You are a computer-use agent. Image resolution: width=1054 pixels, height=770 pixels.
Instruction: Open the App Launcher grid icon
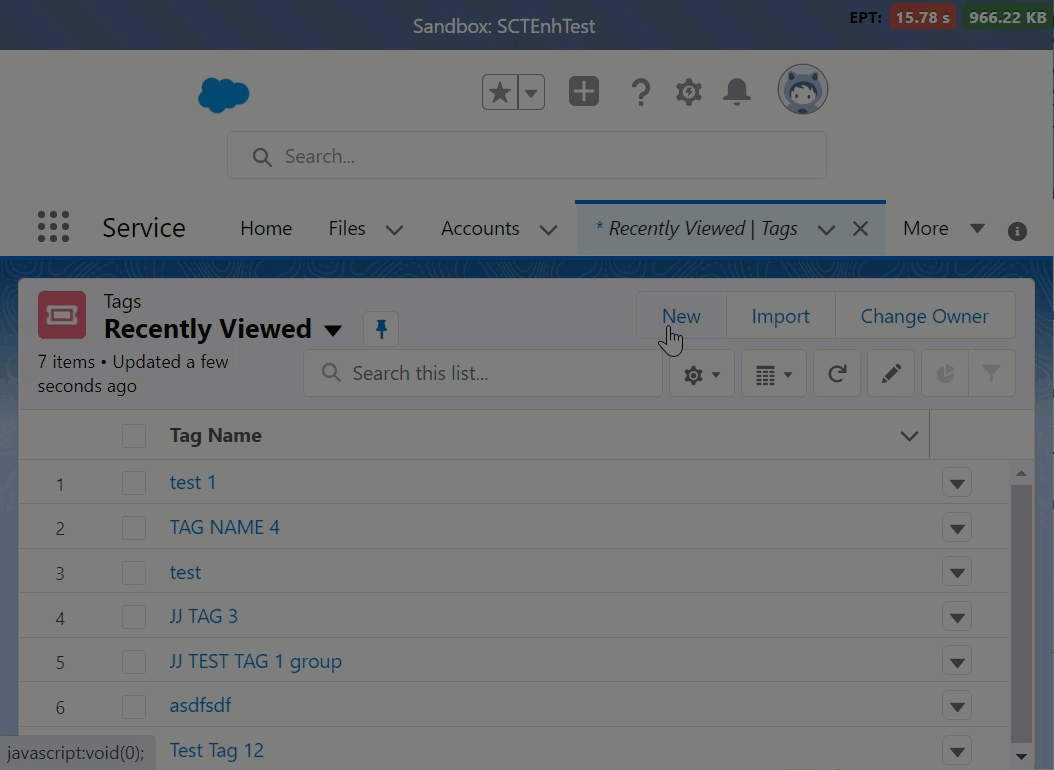tap(53, 227)
